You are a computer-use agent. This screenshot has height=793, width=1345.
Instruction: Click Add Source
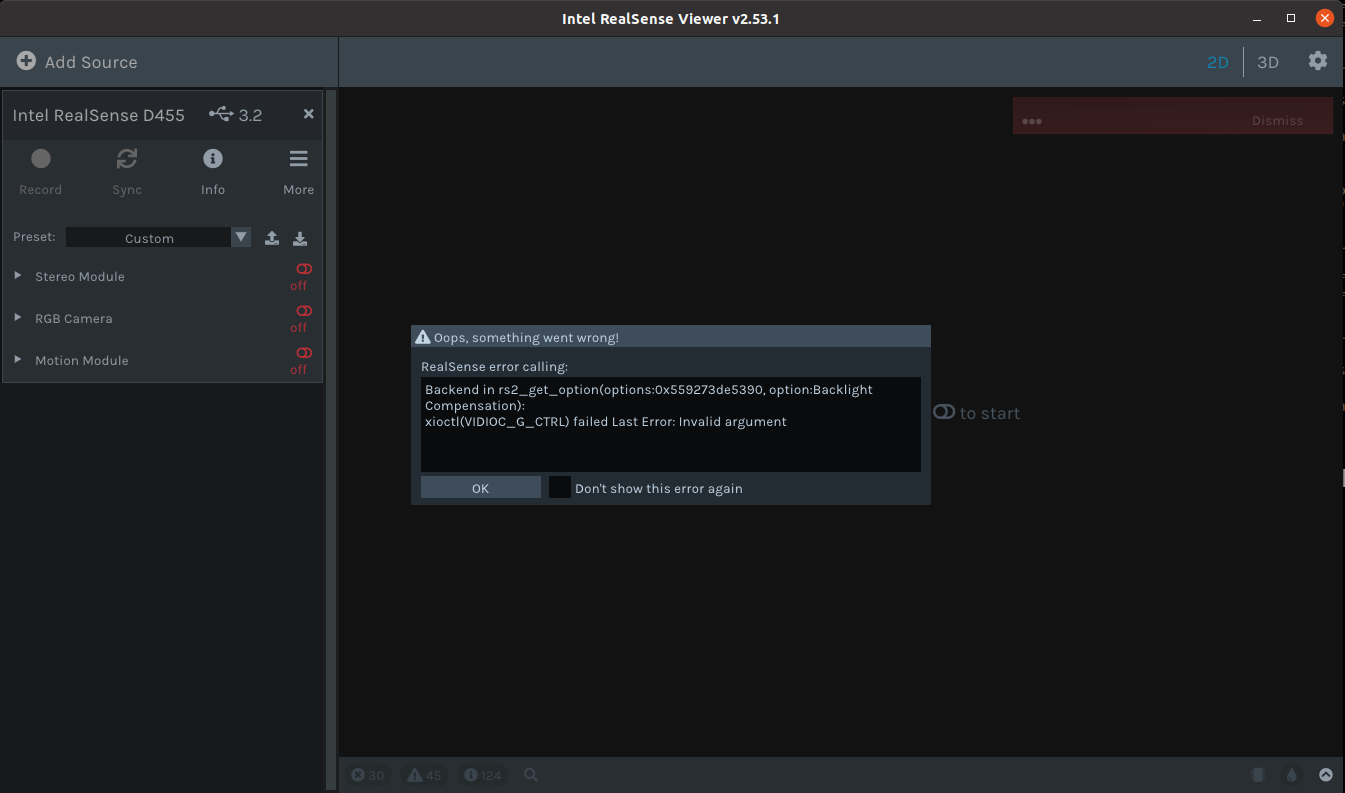pyautogui.click(x=77, y=61)
